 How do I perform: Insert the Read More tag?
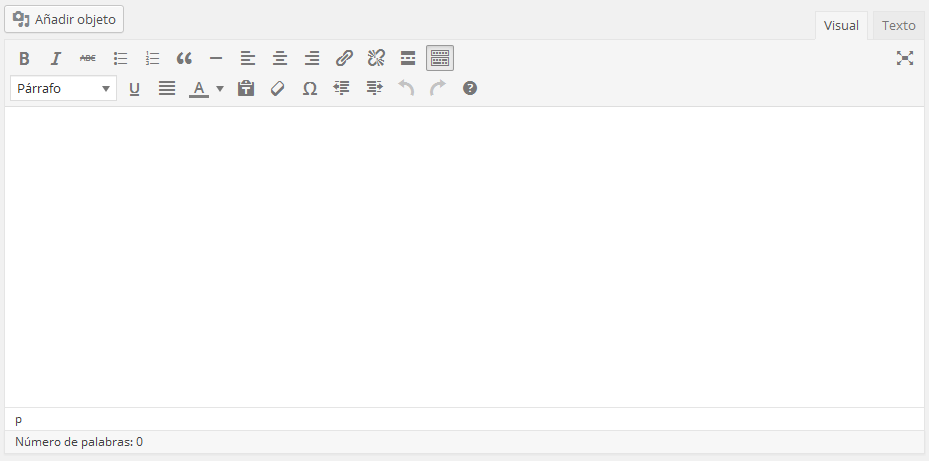pyautogui.click(x=408, y=58)
